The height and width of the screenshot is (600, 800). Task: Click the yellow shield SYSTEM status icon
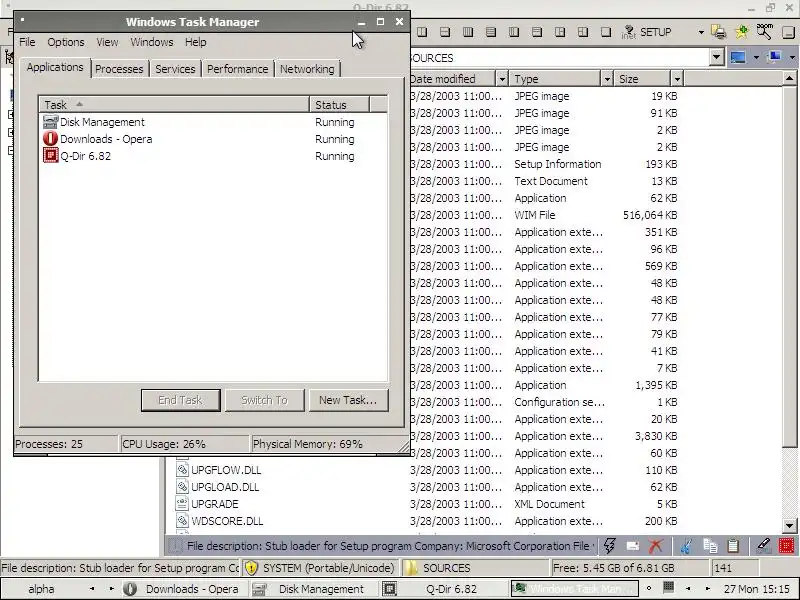pos(252,568)
